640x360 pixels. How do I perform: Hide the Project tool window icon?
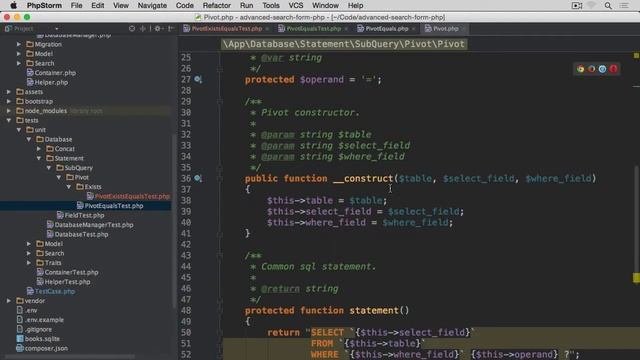171,29
